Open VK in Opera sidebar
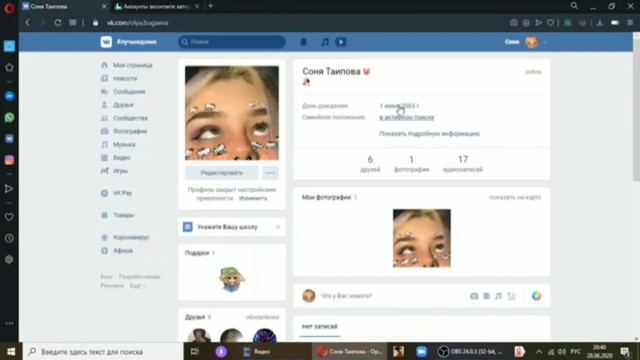Image resolution: width=640 pixels, height=360 pixels. coord(9,139)
